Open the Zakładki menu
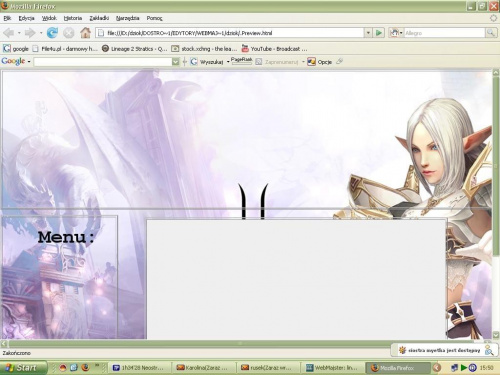500x375 pixels. (x=99, y=18)
